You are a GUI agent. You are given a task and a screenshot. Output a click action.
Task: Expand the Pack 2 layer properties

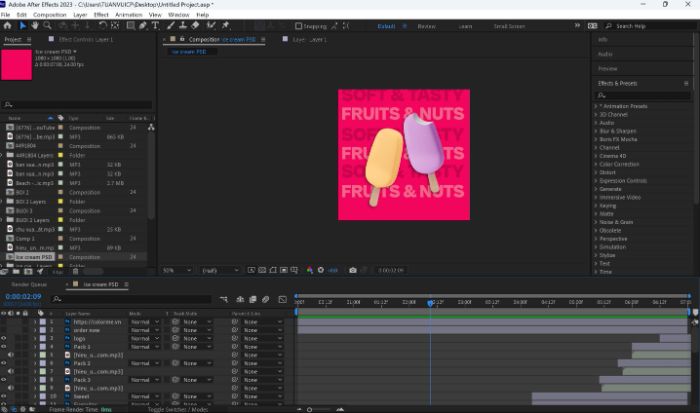[x=35, y=363]
